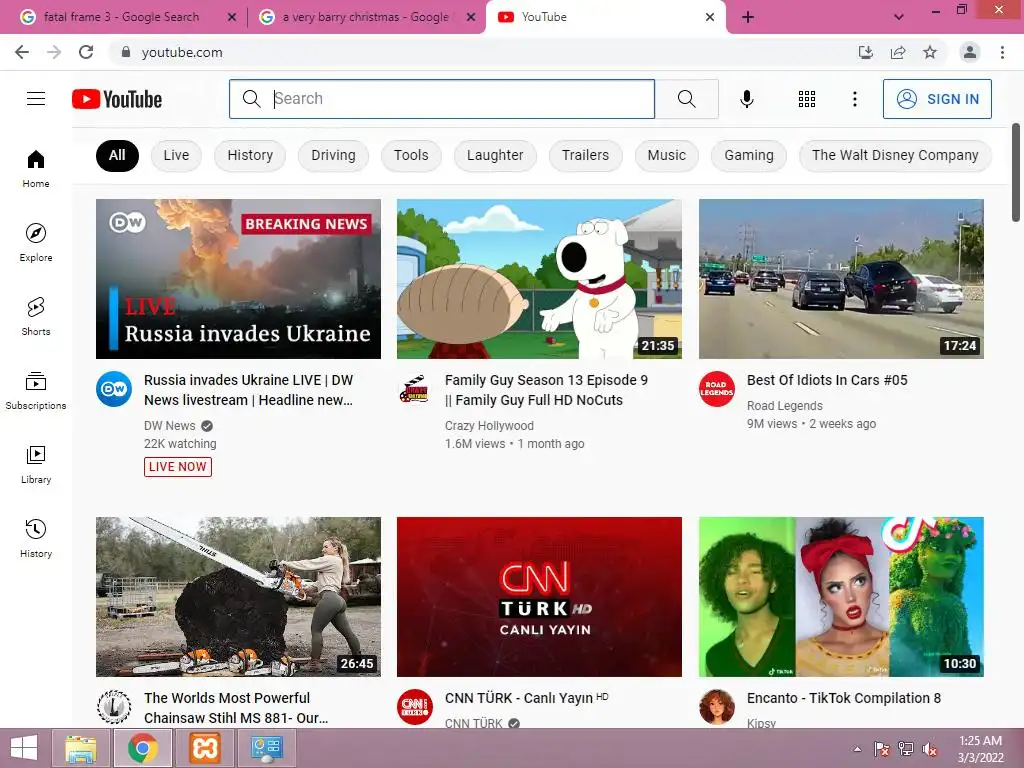This screenshot has width=1024, height=768.
Task: Open Best Of Idiots In Cars #05 title
Action: (x=827, y=380)
